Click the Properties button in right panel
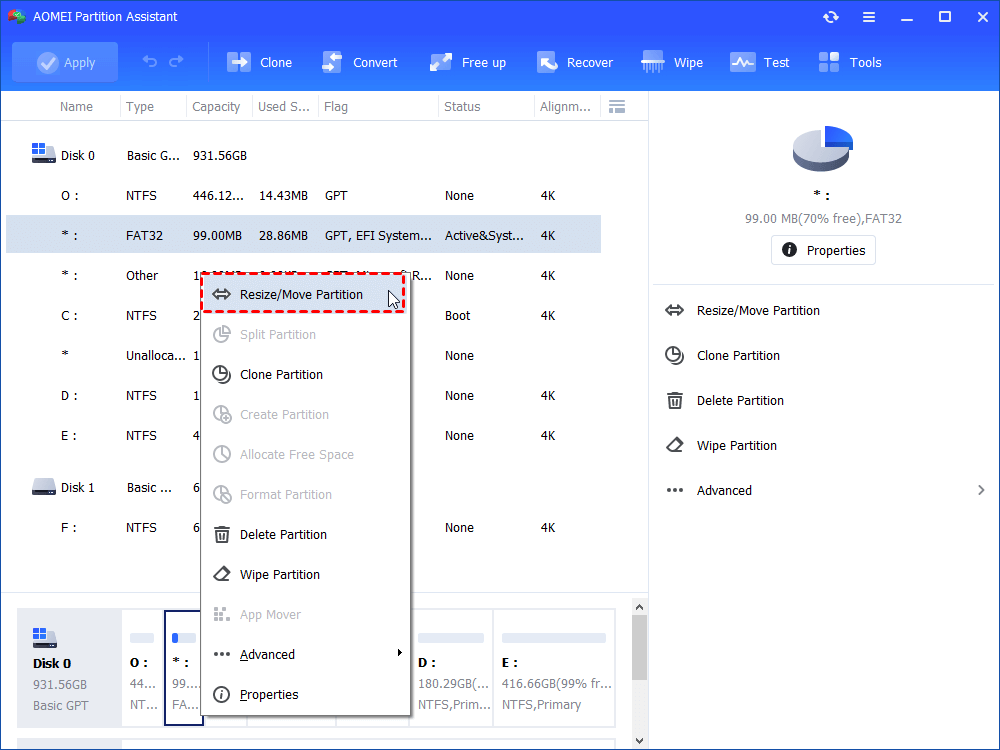 pos(823,250)
